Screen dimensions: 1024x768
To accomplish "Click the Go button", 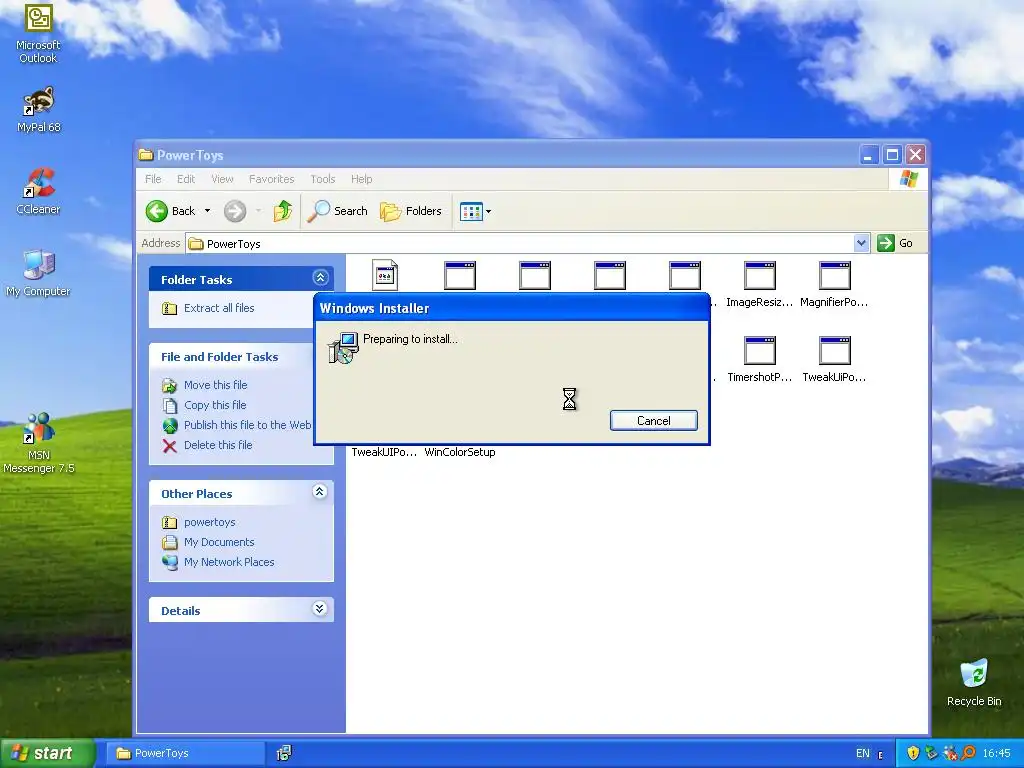I will (895, 243).
